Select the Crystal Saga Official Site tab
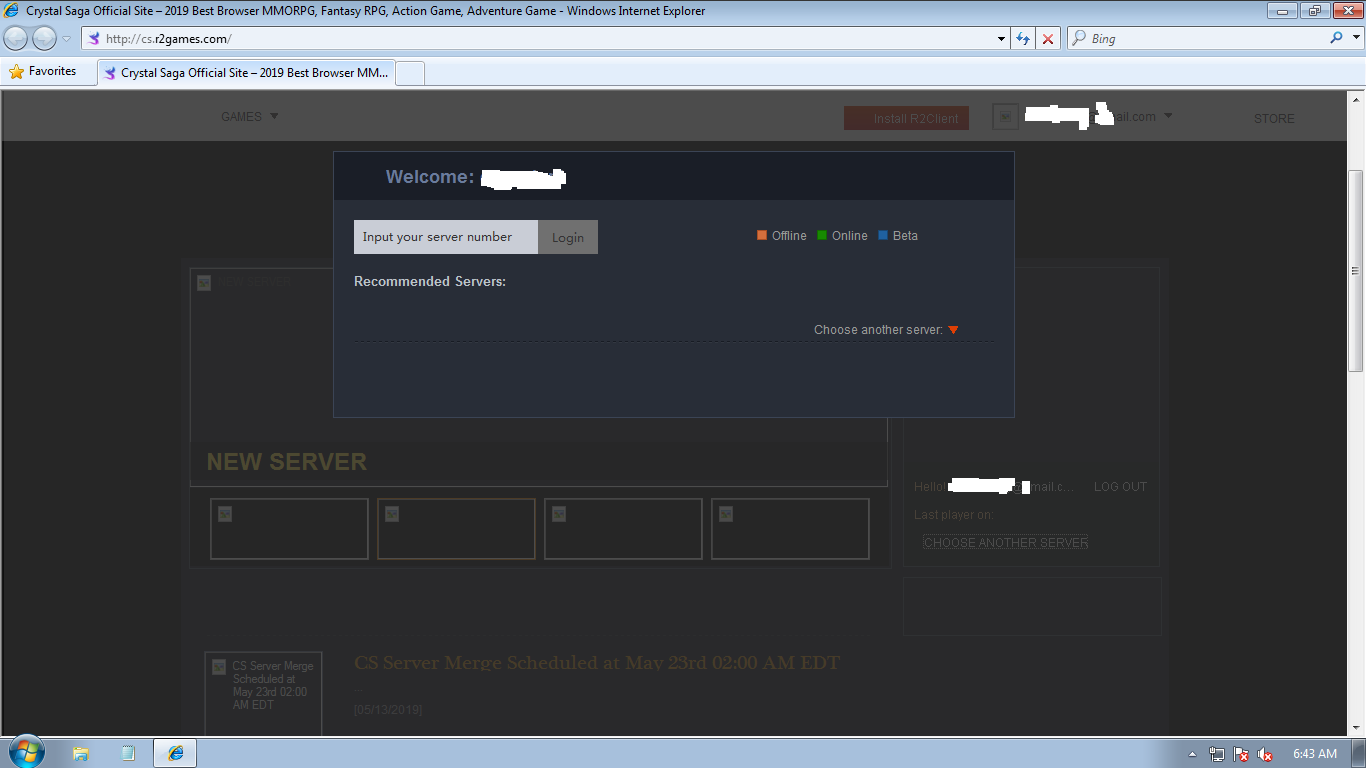The width and height of the screenshot is (1366, 768). click(246, 73)
